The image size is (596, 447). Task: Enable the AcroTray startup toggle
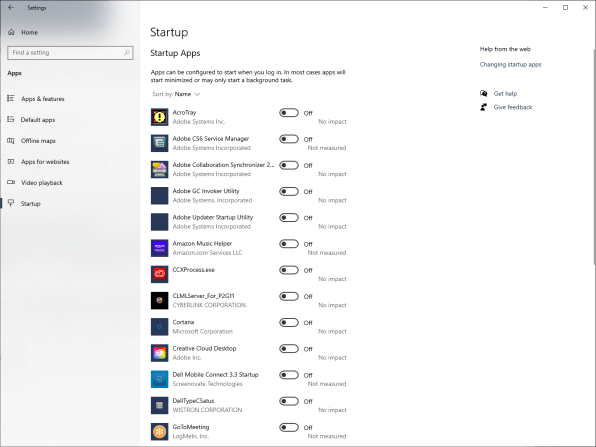[289, 113]
